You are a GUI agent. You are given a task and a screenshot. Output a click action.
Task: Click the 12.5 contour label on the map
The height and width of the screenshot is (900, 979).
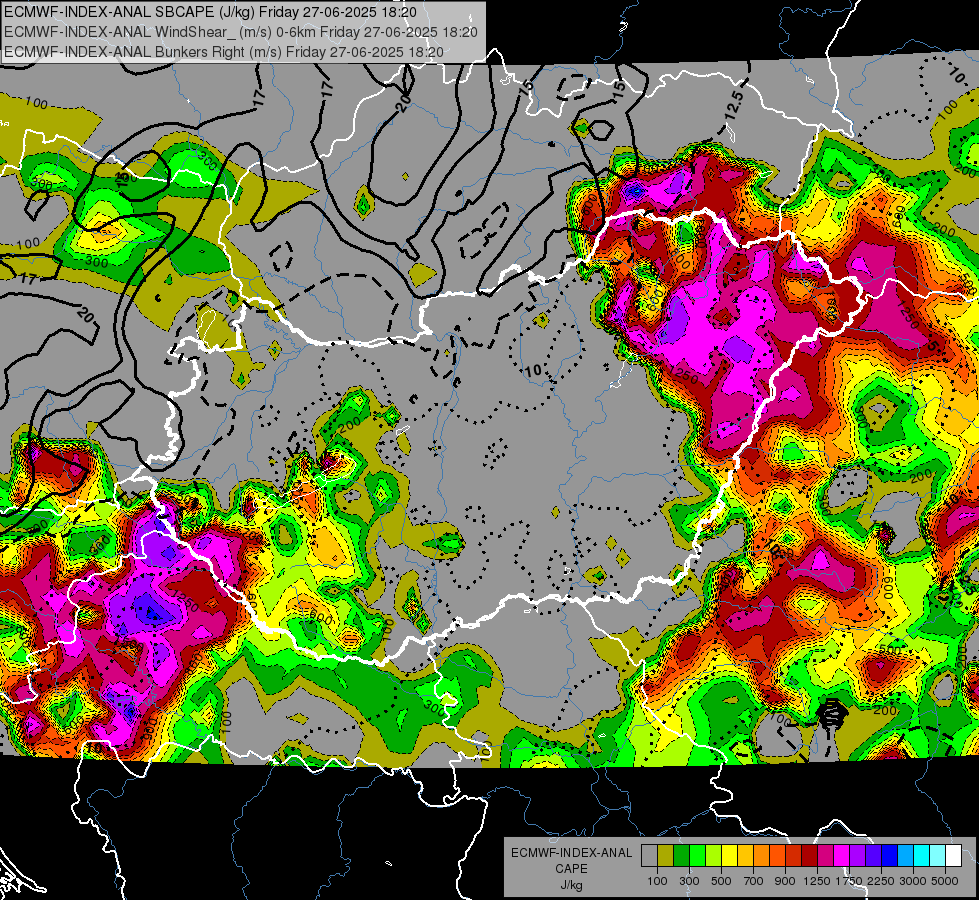(x=735, y=105)
